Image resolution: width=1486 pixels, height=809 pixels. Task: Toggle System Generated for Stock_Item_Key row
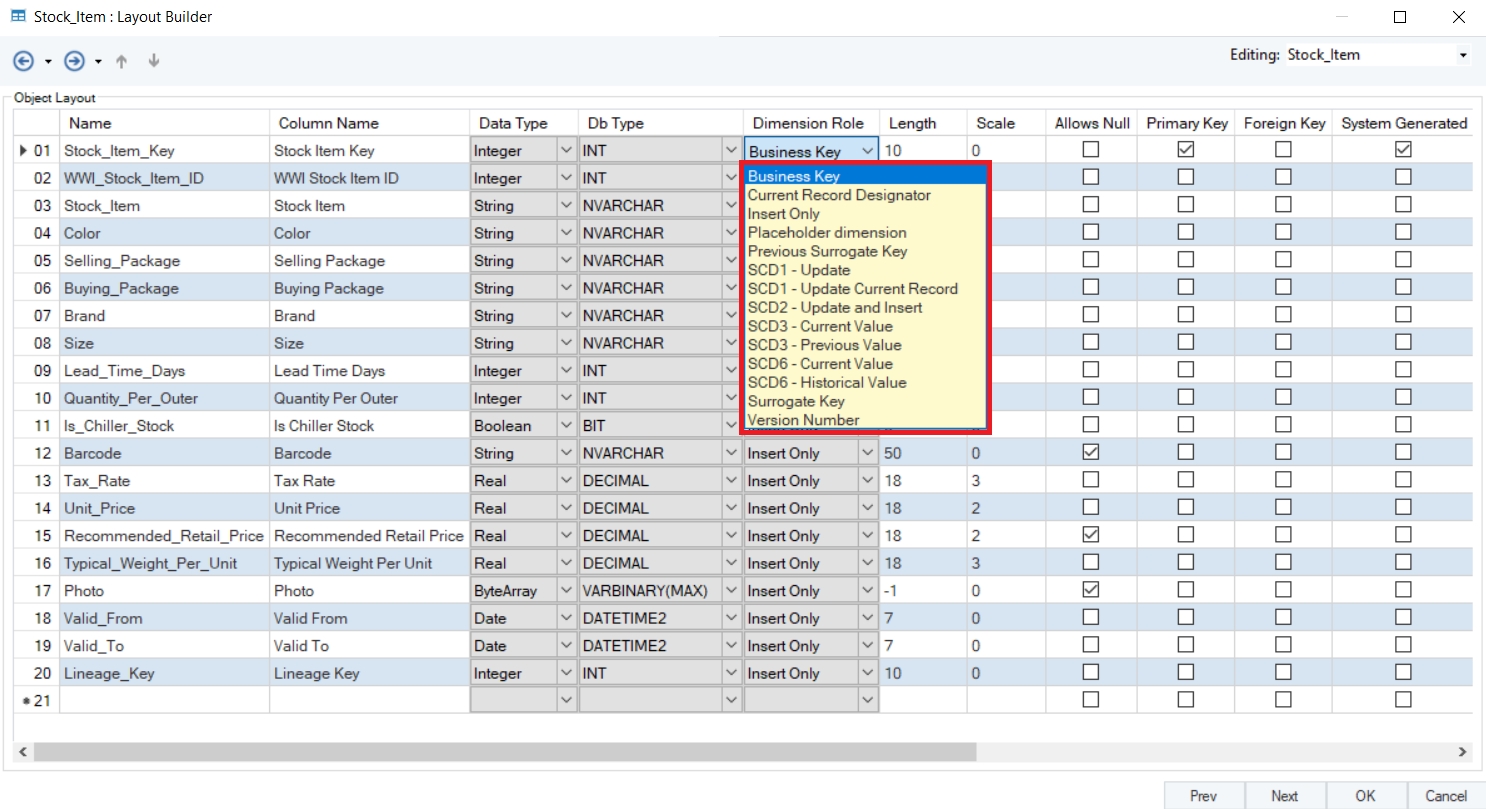1403,150
